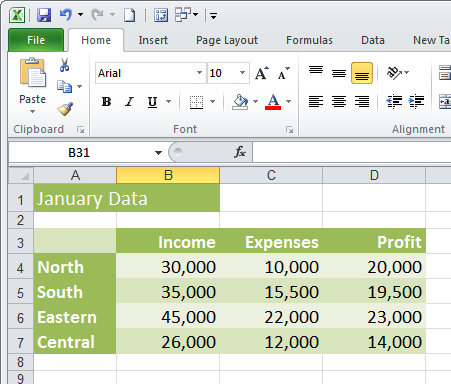Select the Profit header cell

point(374,241)
